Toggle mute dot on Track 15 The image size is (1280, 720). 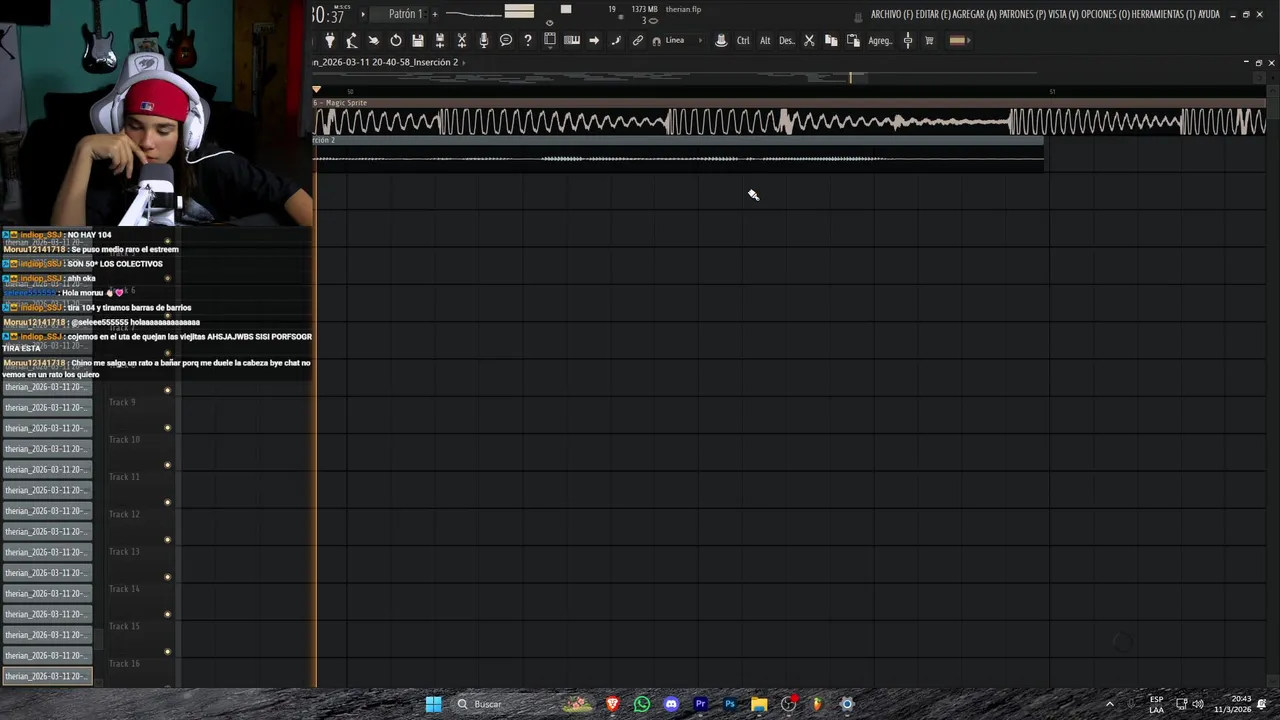click(x=167, y=614)
